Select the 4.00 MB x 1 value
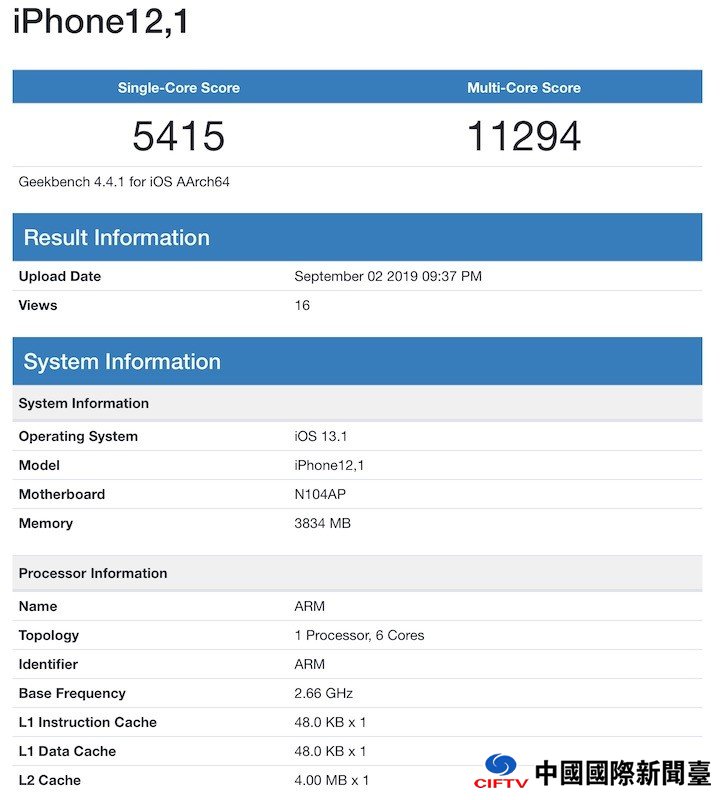This screenshot has height=800, width=720. (x=332, y=781)
